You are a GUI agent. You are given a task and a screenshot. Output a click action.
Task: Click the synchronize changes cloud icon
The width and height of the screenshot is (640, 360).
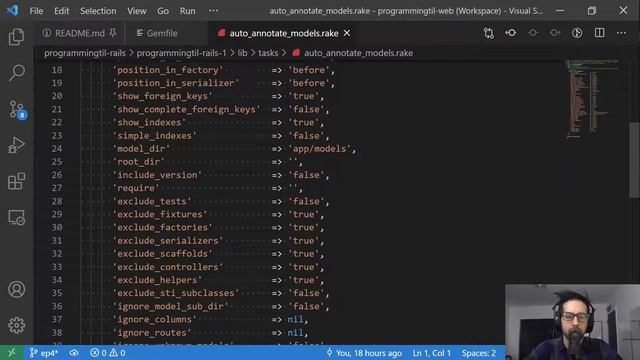74,353
